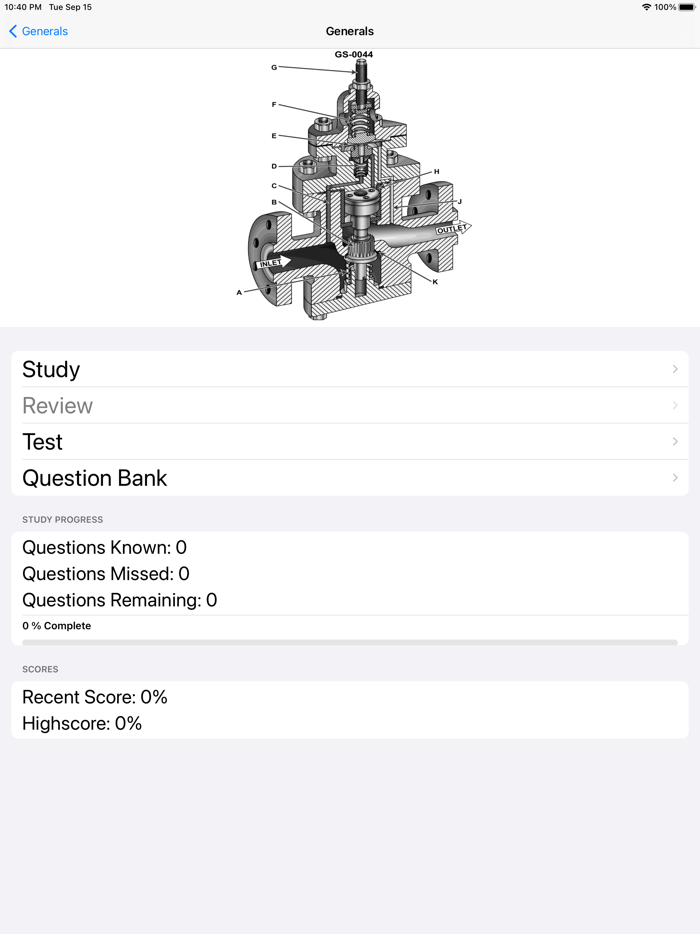This screenshot has height=934, width=700.
Task: Tap the INLET arrow on diagram
Action: 272,263
